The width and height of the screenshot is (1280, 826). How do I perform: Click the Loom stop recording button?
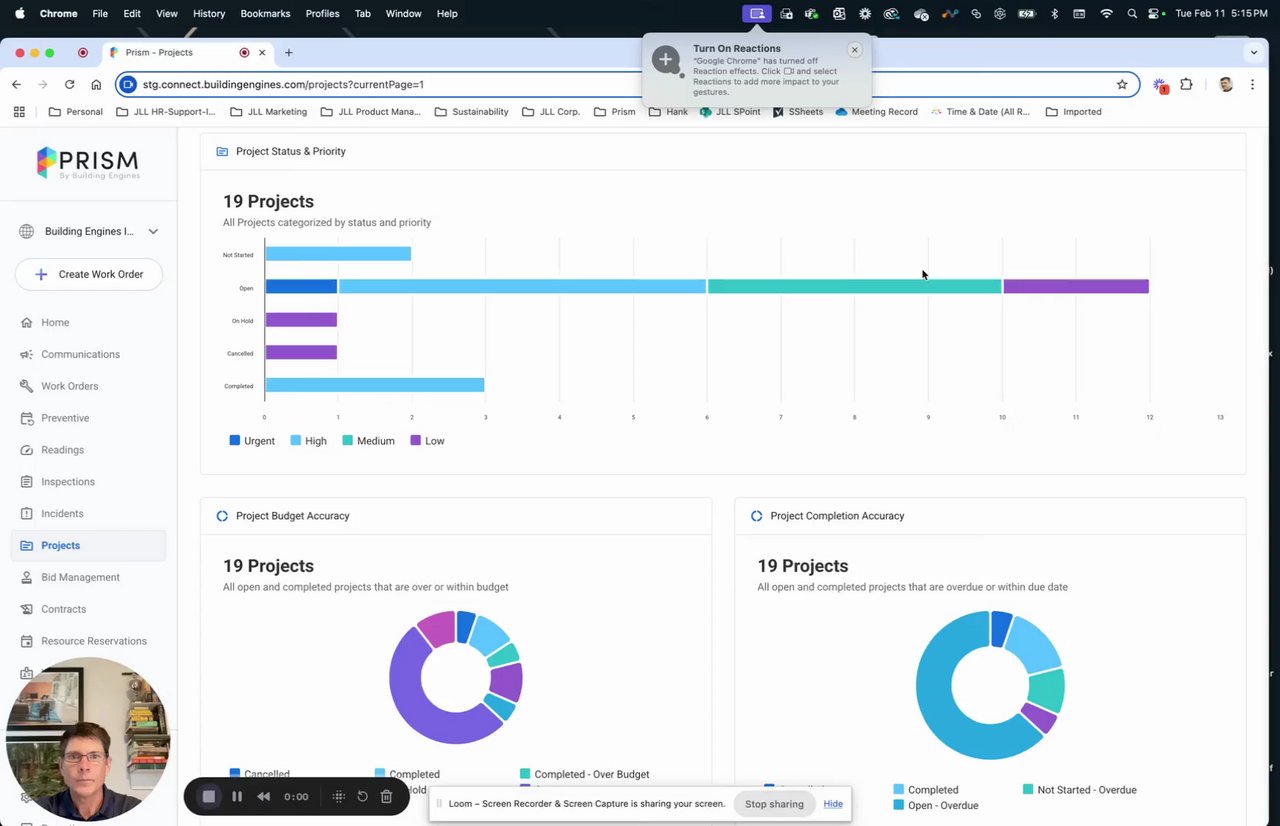point(209,797)
